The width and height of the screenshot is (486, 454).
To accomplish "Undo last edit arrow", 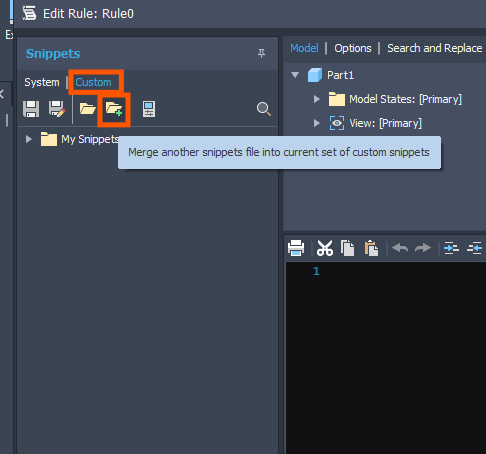I will coord(400,248).
